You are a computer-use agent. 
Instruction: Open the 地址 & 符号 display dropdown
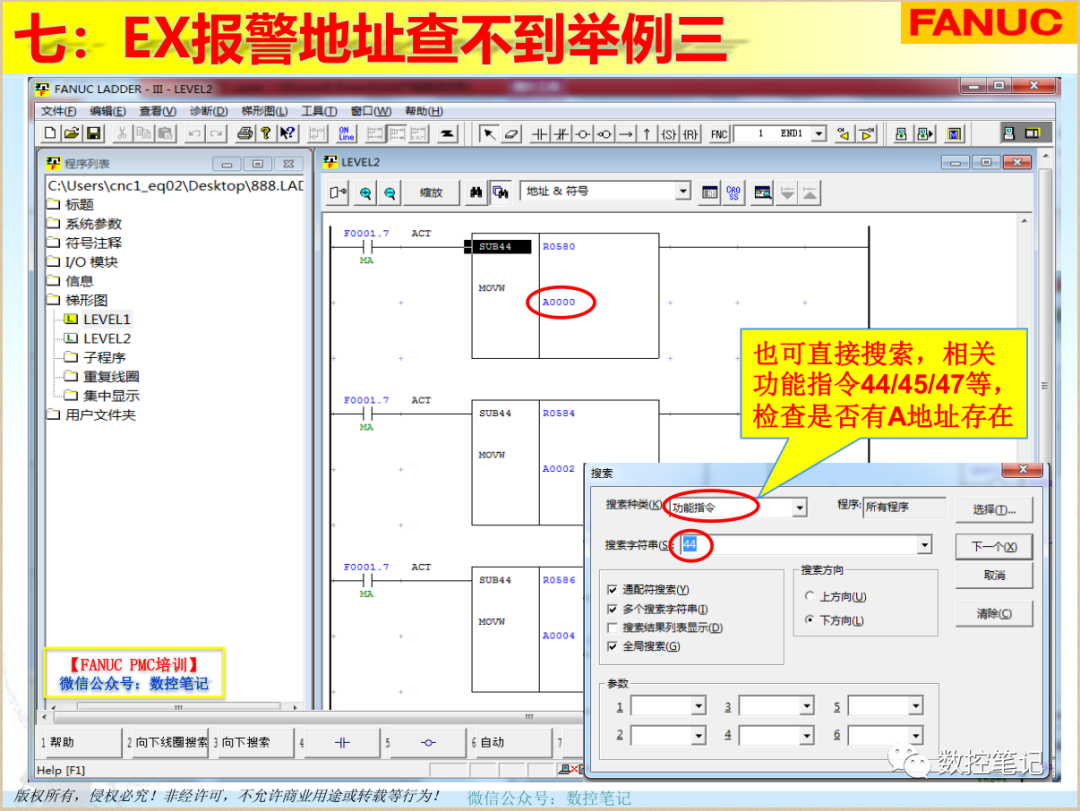pyautogui.click(x=683, y=190)
